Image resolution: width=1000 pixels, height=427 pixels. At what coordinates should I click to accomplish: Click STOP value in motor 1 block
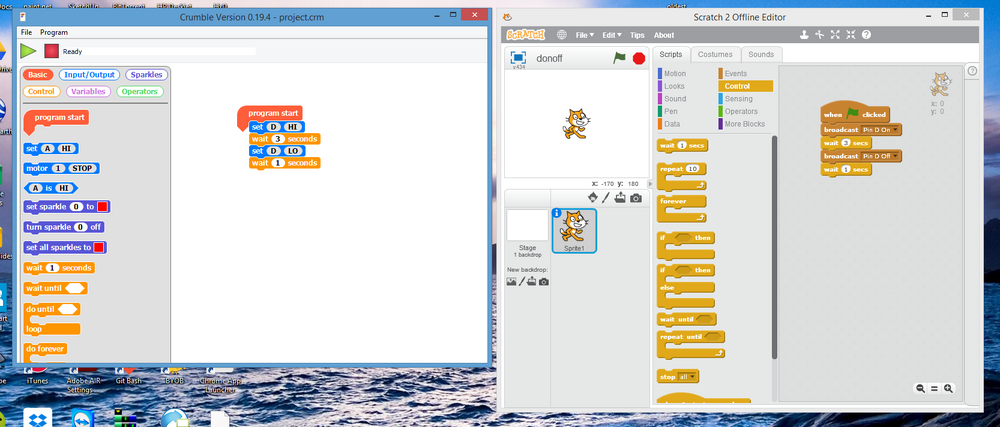pyautogui.click(x=84, y=169)
